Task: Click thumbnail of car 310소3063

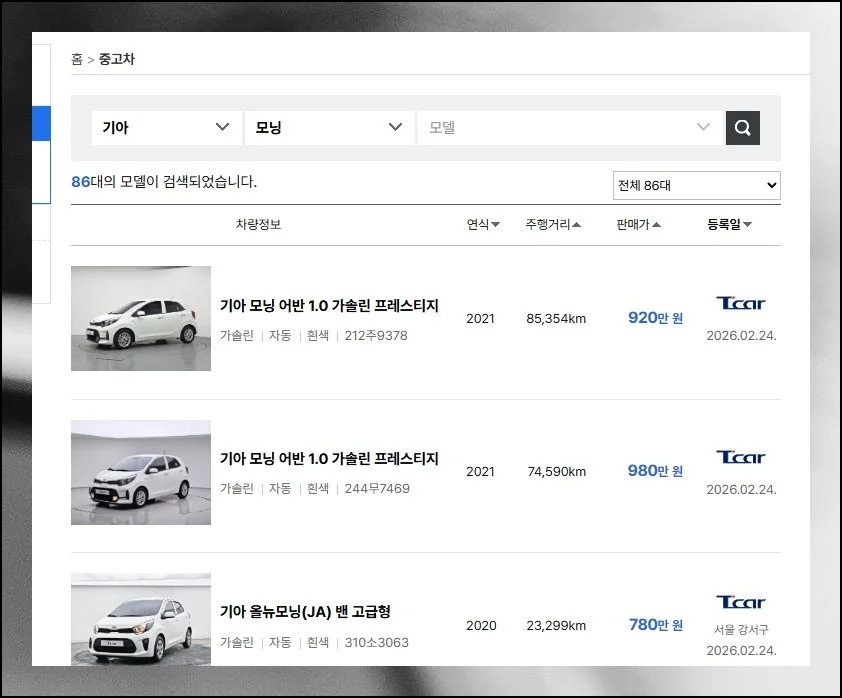Action: 141,618
